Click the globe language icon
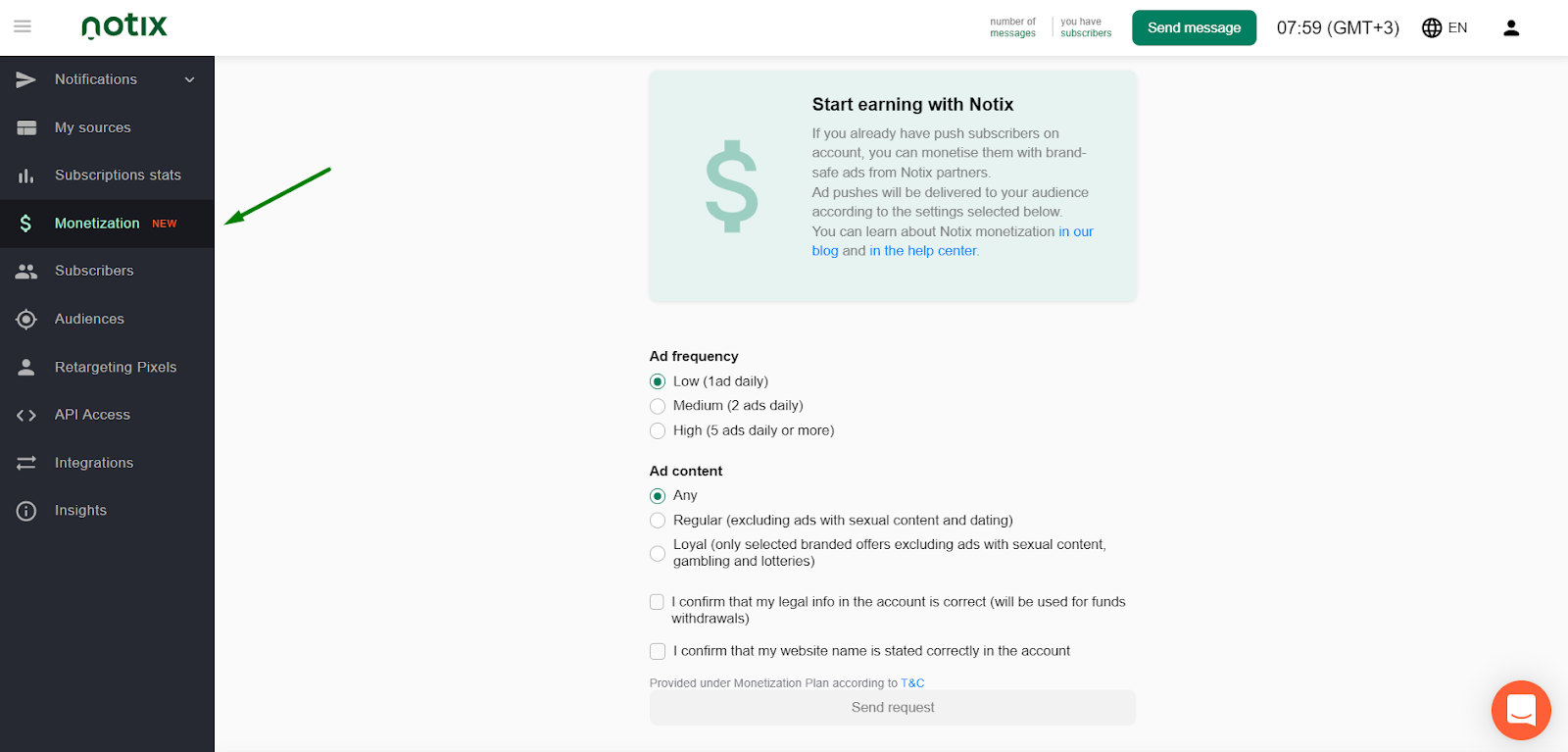Image resolution: width=1568 pixels, height=752 pixels. point(1432,27)
